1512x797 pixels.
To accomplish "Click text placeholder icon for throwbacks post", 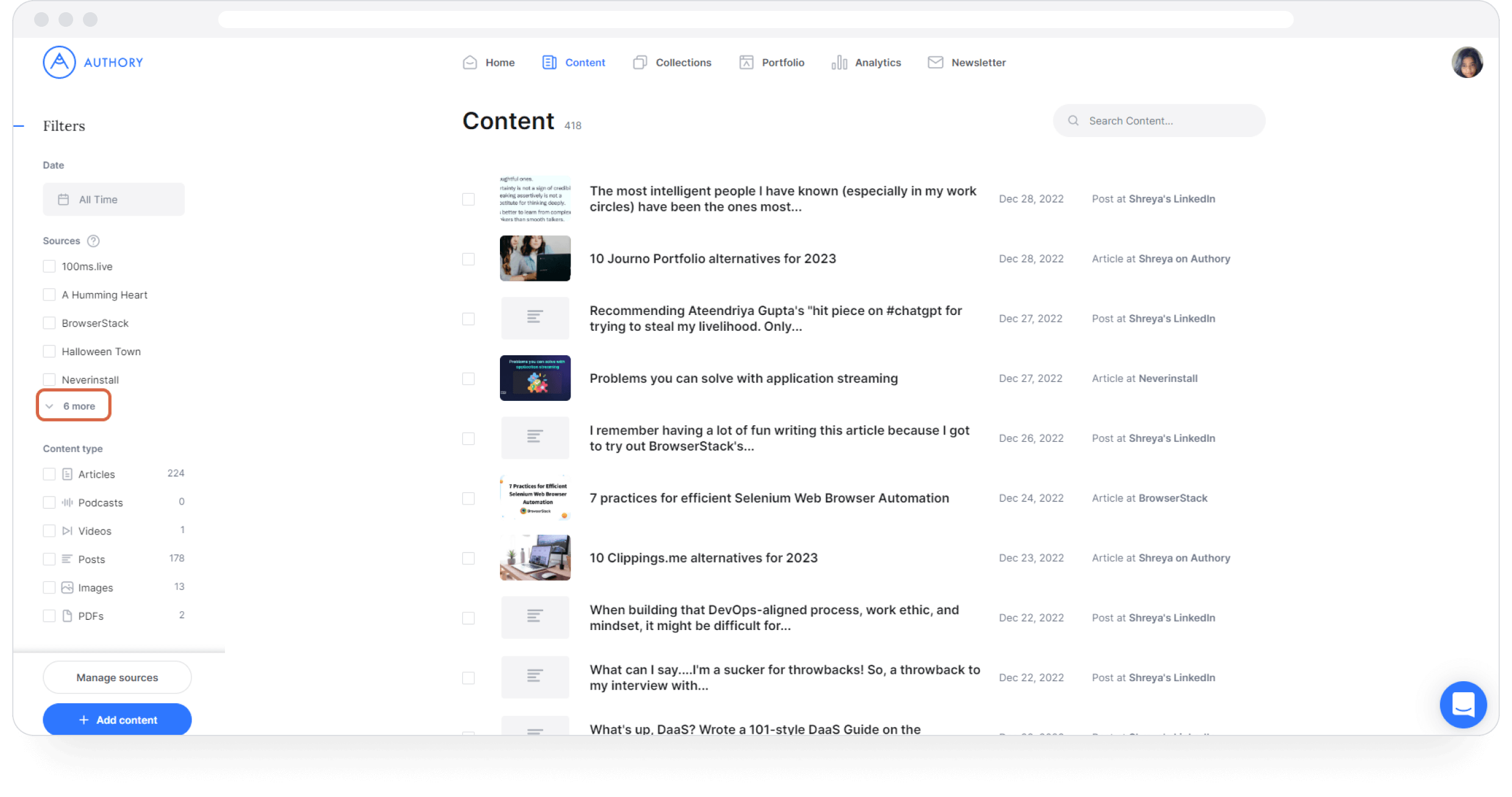I will [535, 677].
